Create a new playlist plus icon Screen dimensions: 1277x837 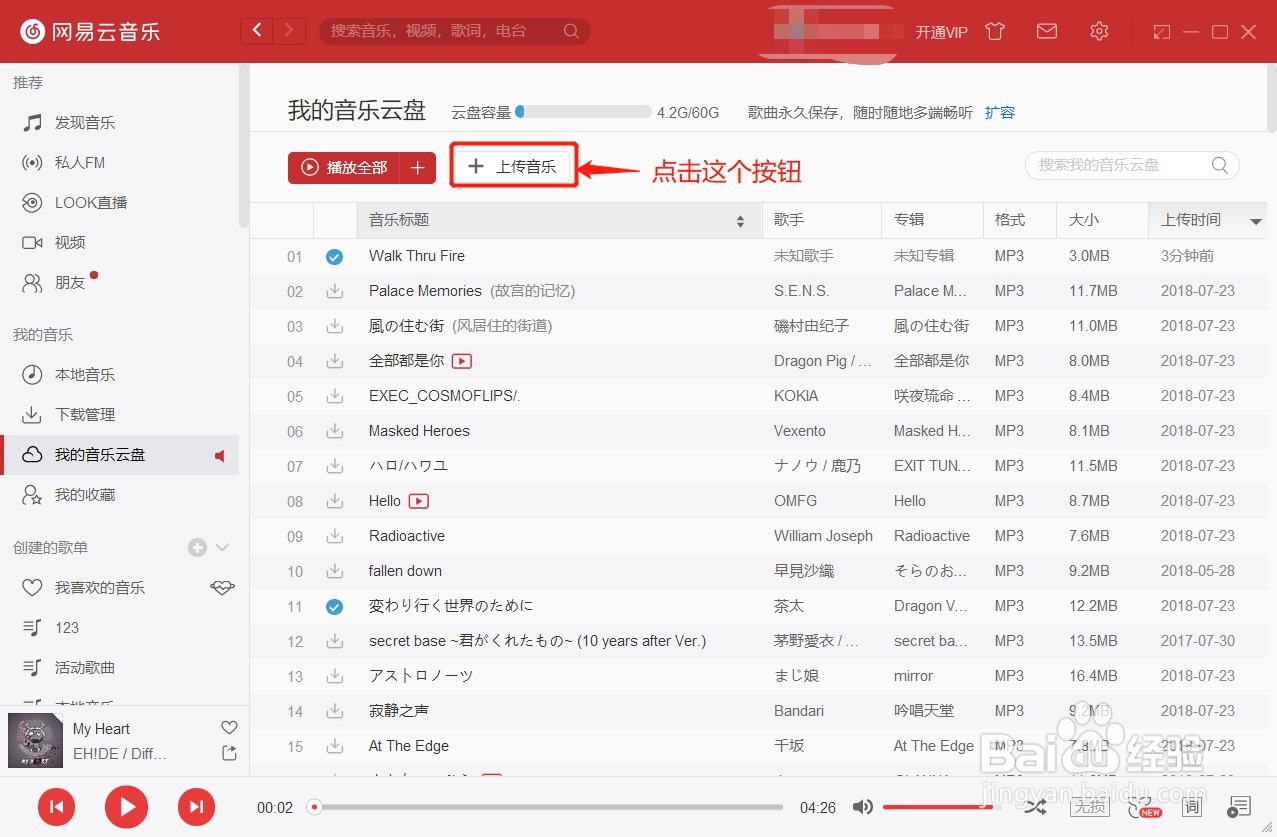point(197,548)
